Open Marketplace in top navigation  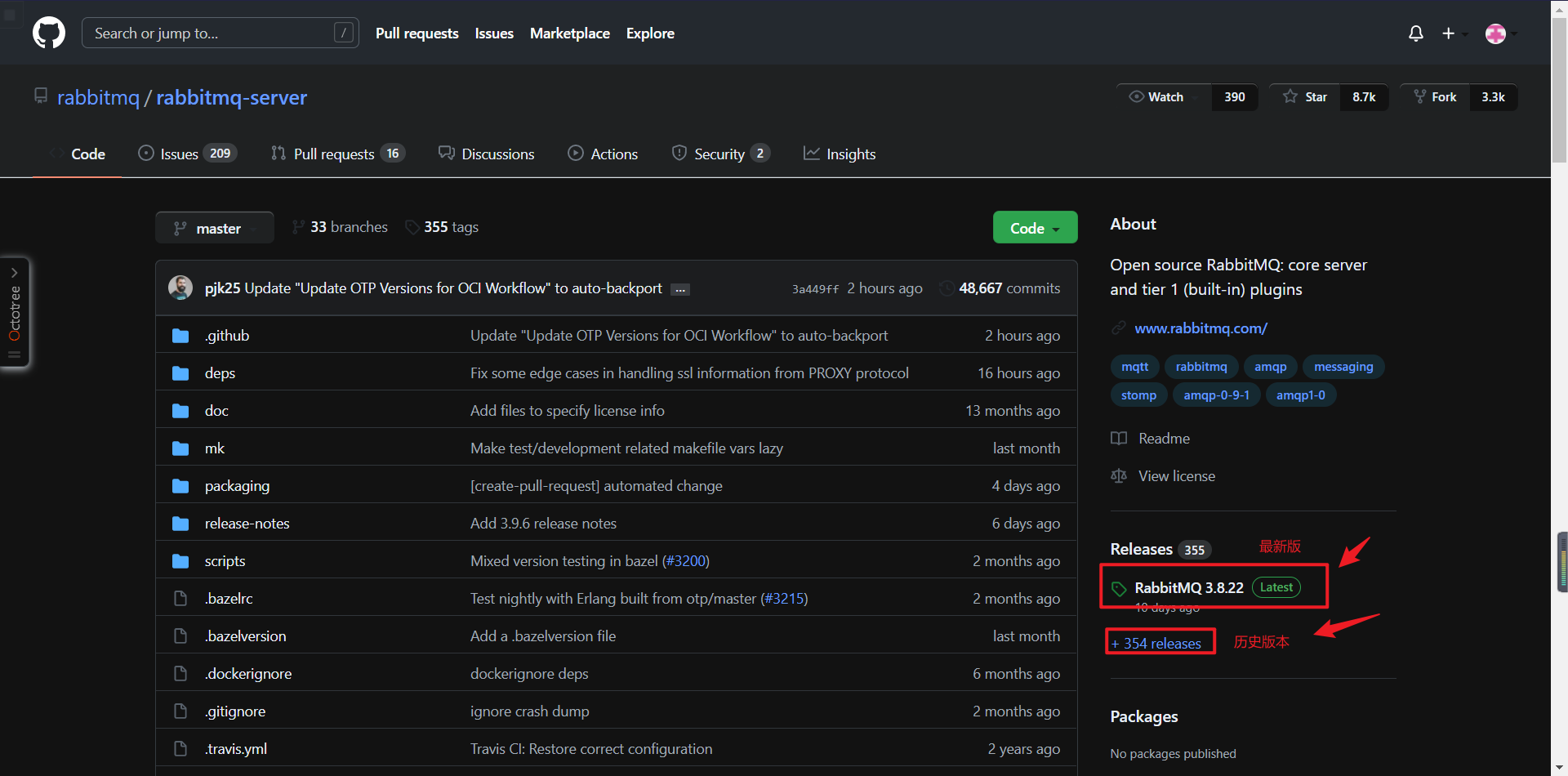tap(570, 33)
